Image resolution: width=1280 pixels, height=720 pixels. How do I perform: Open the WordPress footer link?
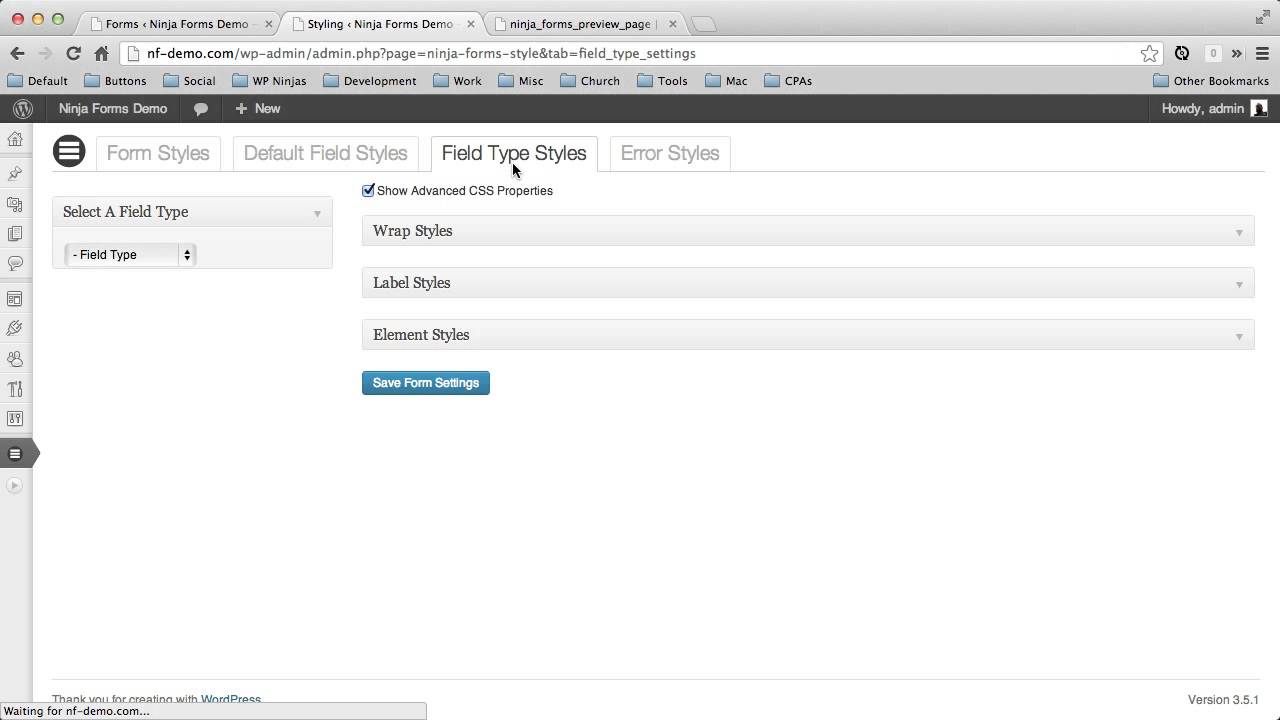[231, 700]
